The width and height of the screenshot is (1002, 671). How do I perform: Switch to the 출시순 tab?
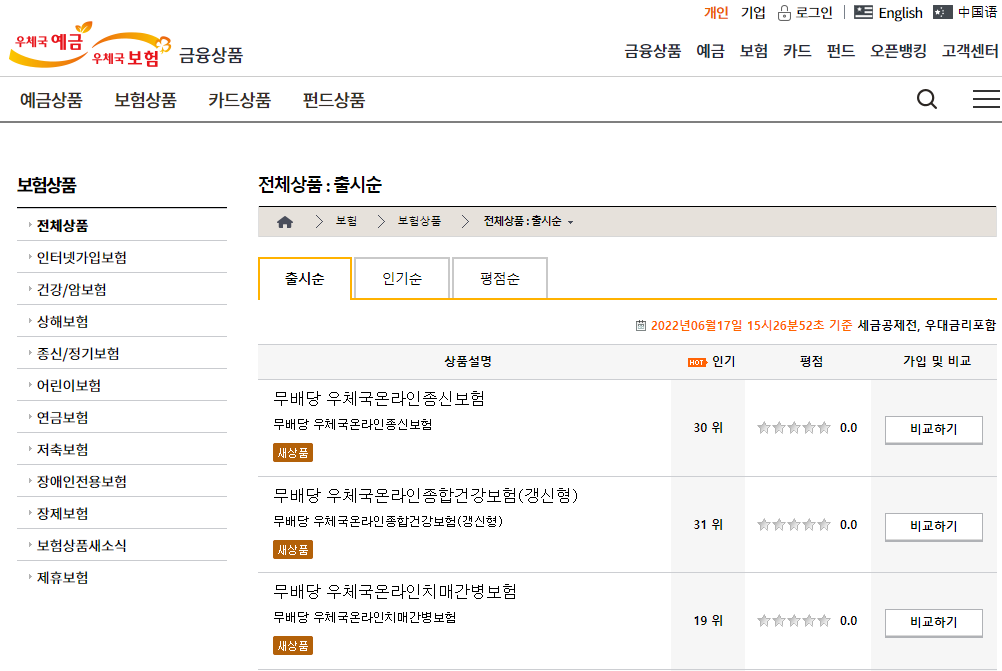pyautogui.click(x=305, y=278)
